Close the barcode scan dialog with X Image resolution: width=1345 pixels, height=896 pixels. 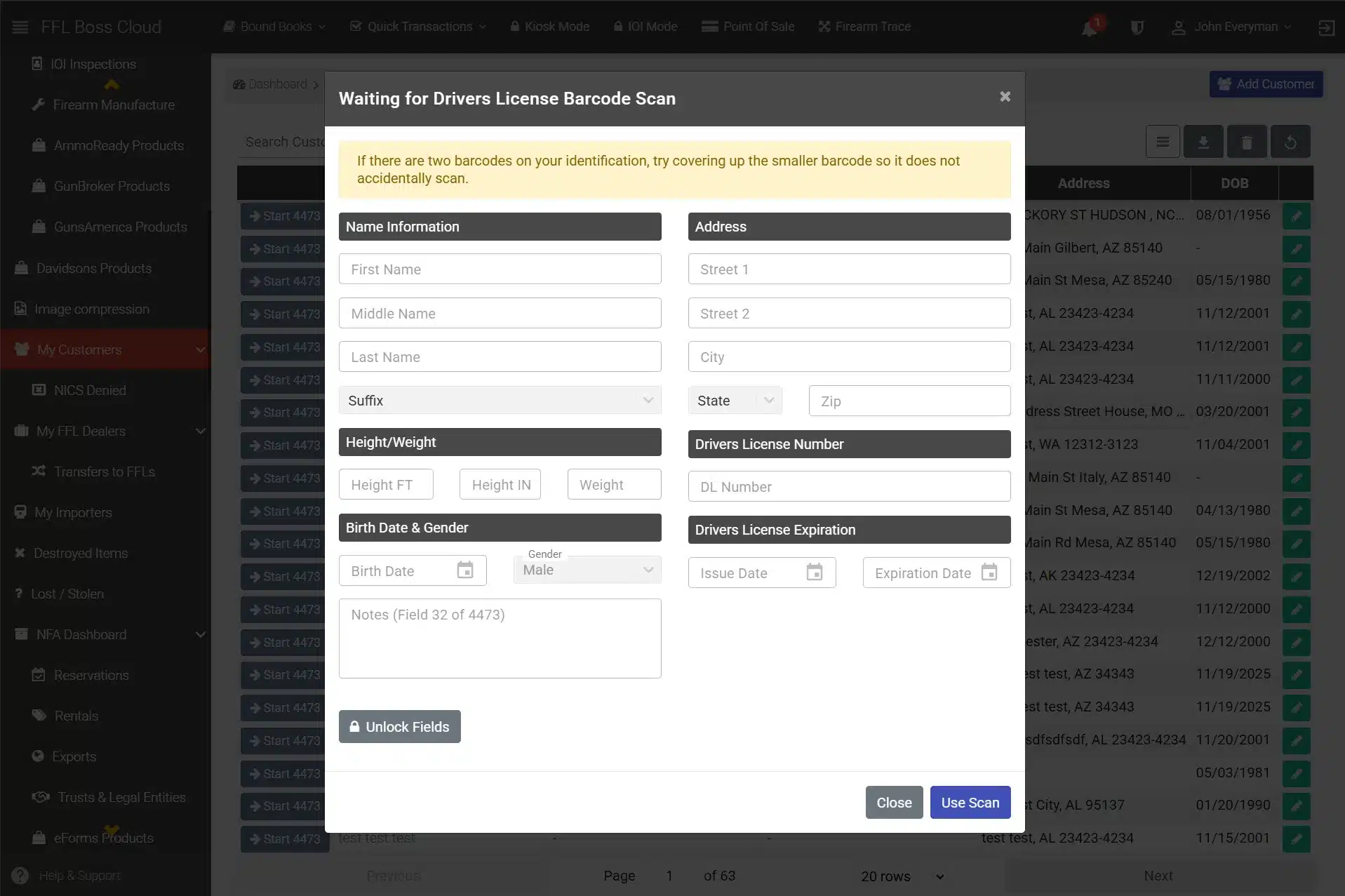click(x=1005, y=97)
